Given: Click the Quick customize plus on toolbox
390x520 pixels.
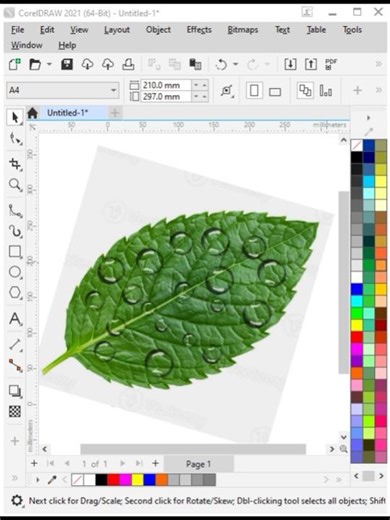Looking at the screenshot, I should (x=15, y=441).
